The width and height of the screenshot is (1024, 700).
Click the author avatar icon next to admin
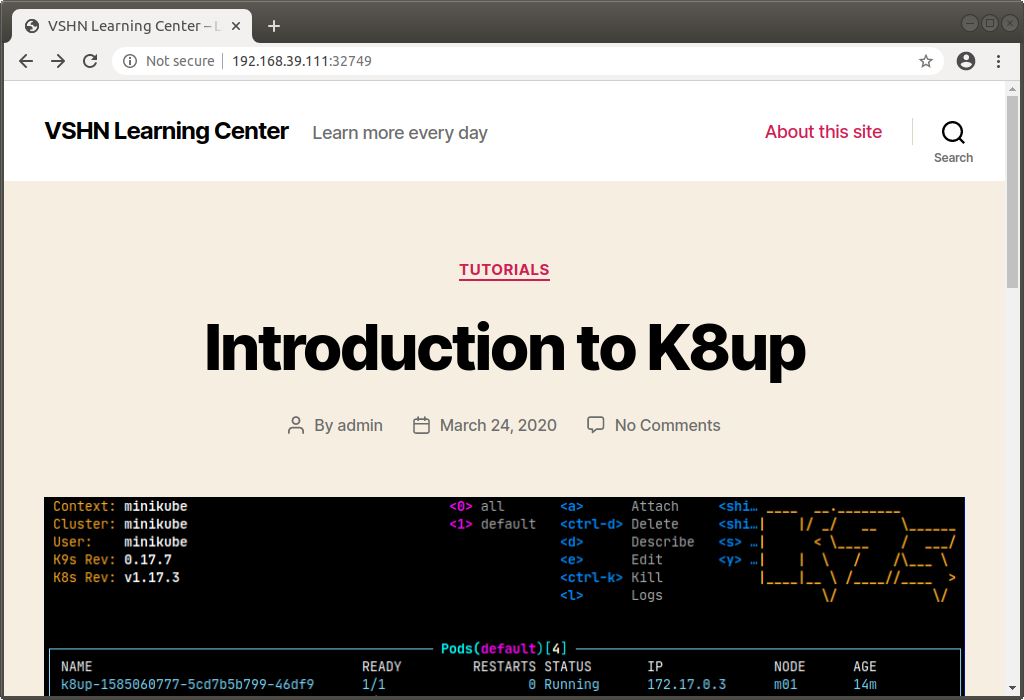[296, 425]
